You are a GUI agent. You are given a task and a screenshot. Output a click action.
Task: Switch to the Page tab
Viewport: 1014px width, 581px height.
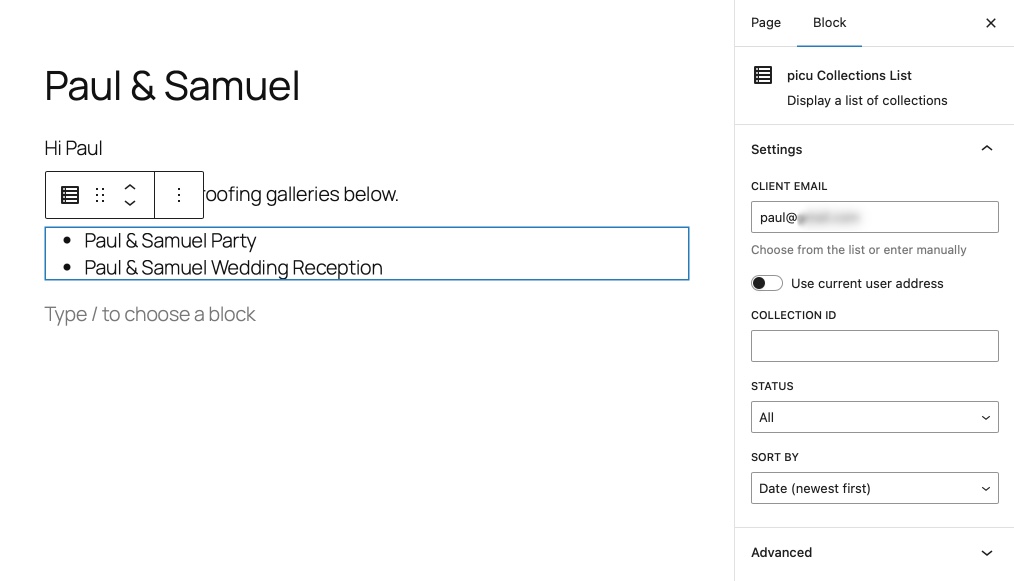[x=766, y=23]
